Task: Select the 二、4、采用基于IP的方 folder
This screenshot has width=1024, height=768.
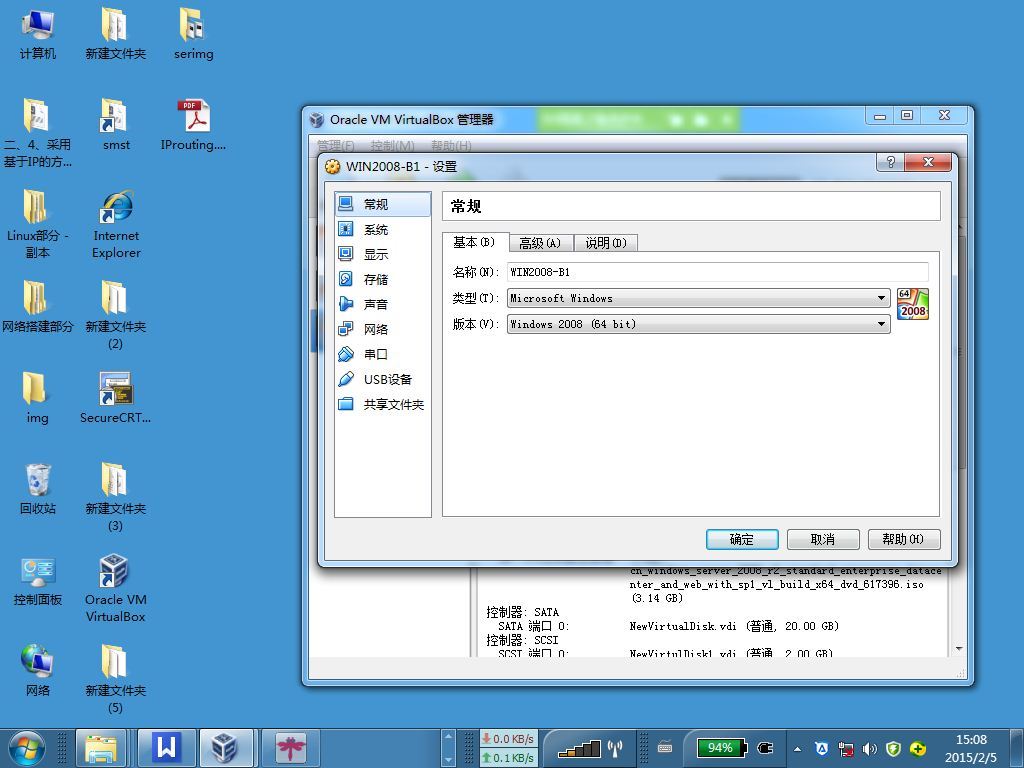Action: (37, 133)
